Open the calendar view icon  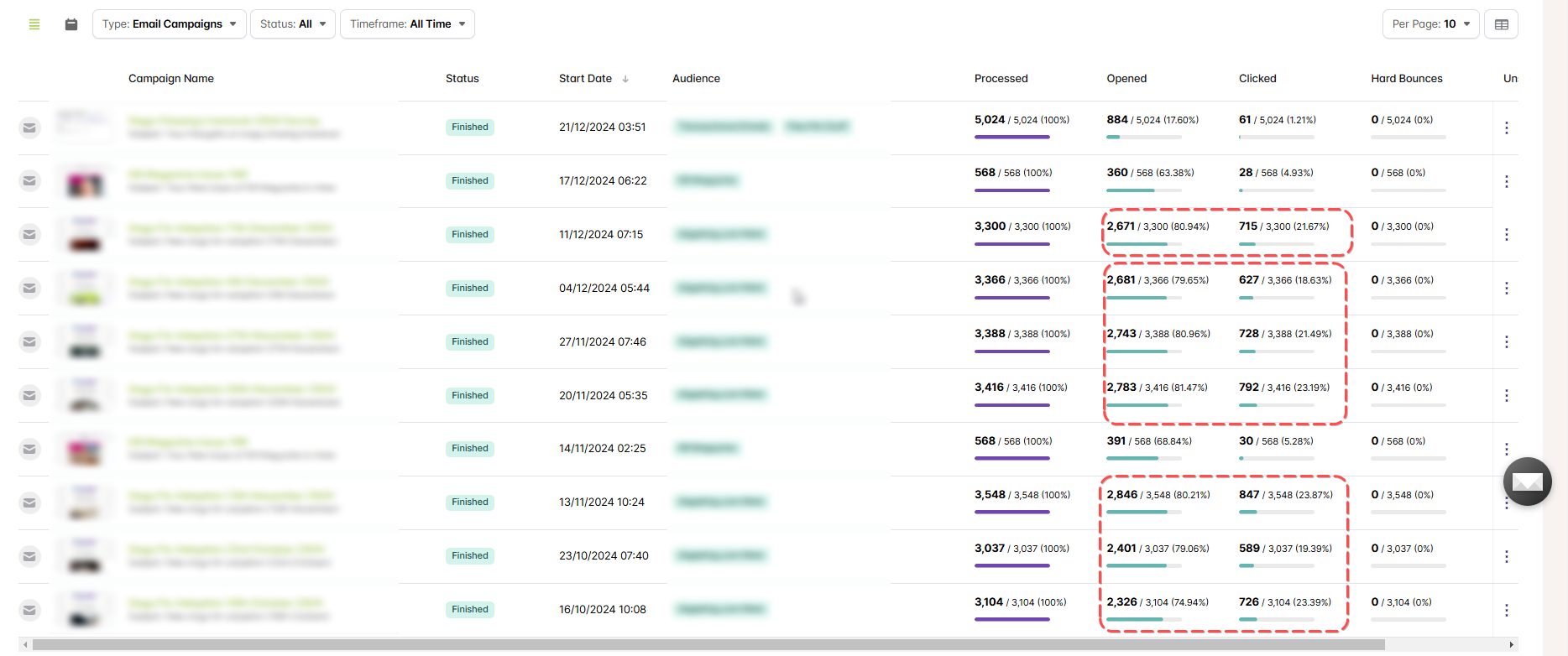tap(71, 24)
